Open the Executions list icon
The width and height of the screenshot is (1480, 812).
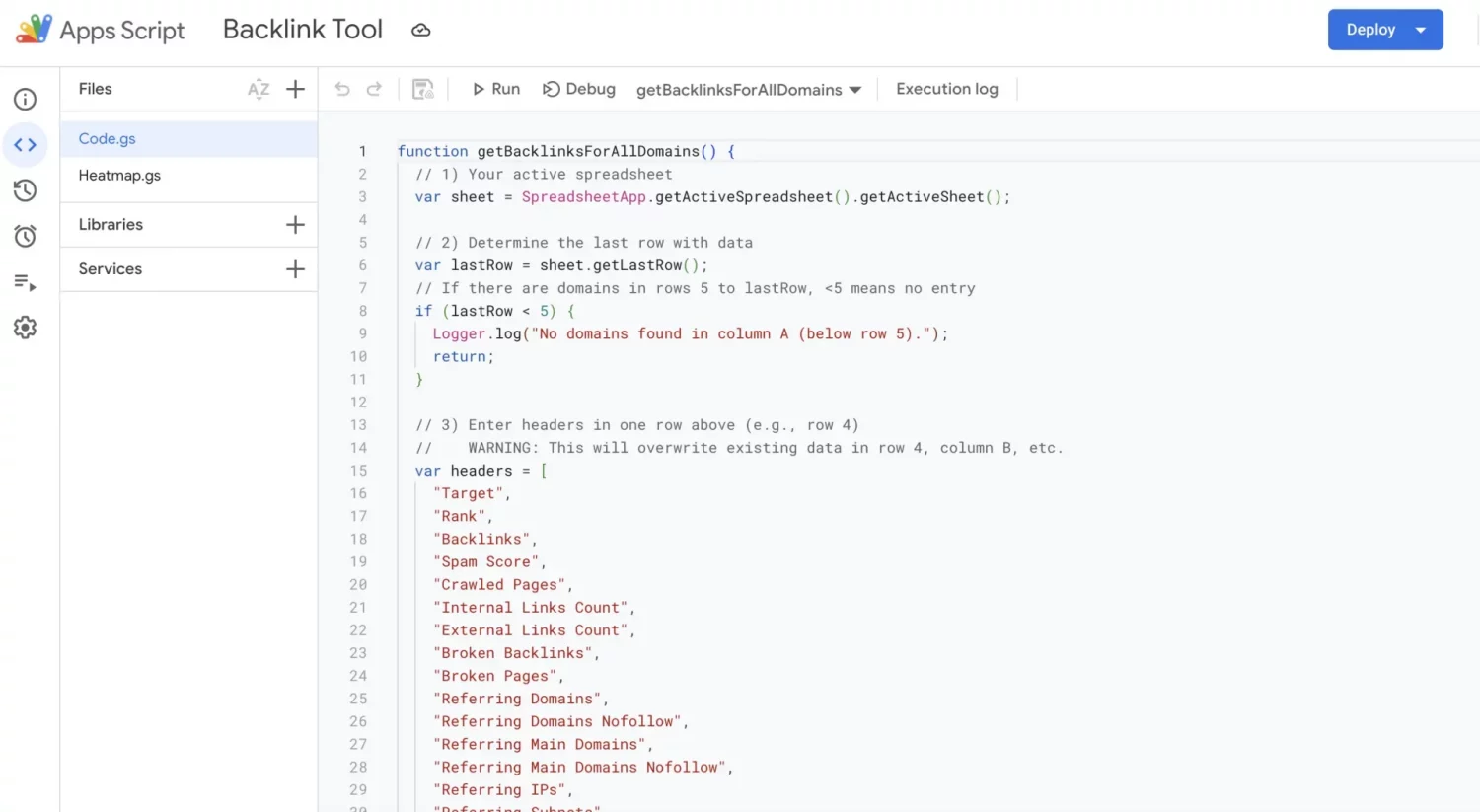(x=26, y=282)
